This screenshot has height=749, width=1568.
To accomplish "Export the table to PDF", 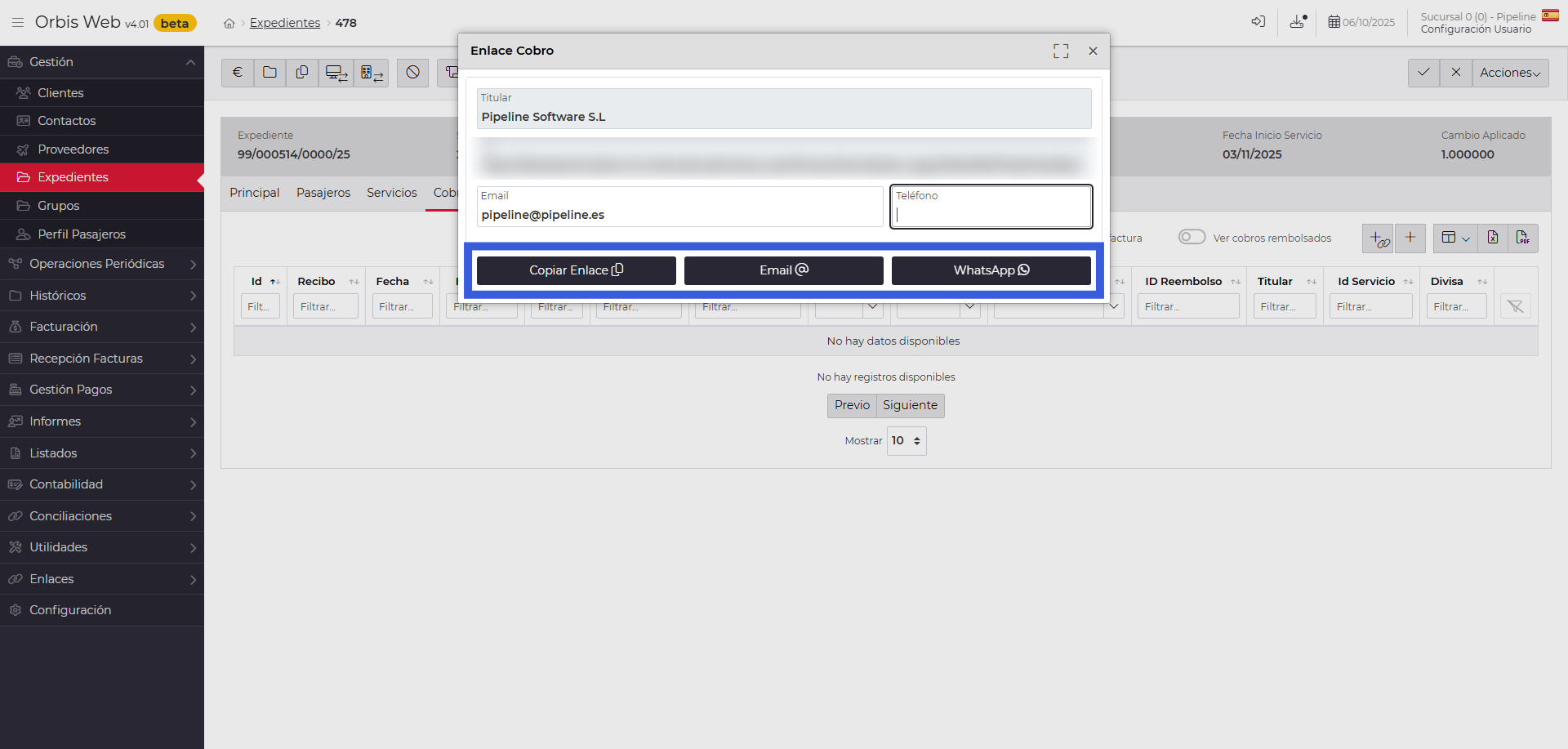I will pyautogui.click(x=1523, y=238).
